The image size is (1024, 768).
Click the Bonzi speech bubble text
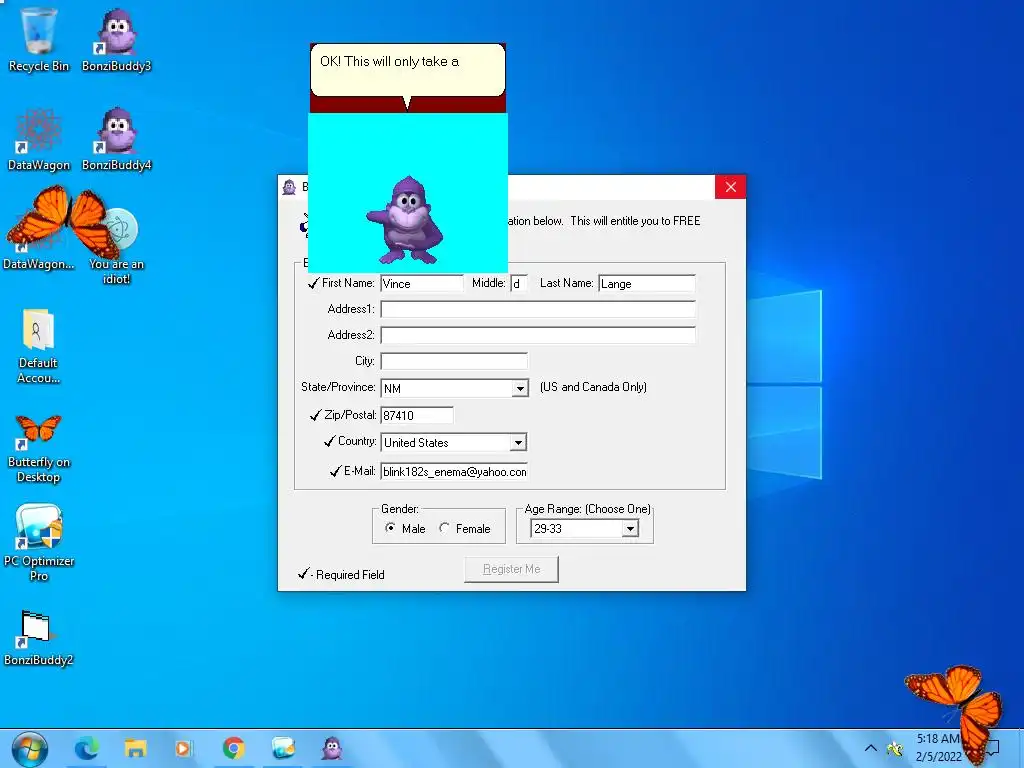click(389, 61)
